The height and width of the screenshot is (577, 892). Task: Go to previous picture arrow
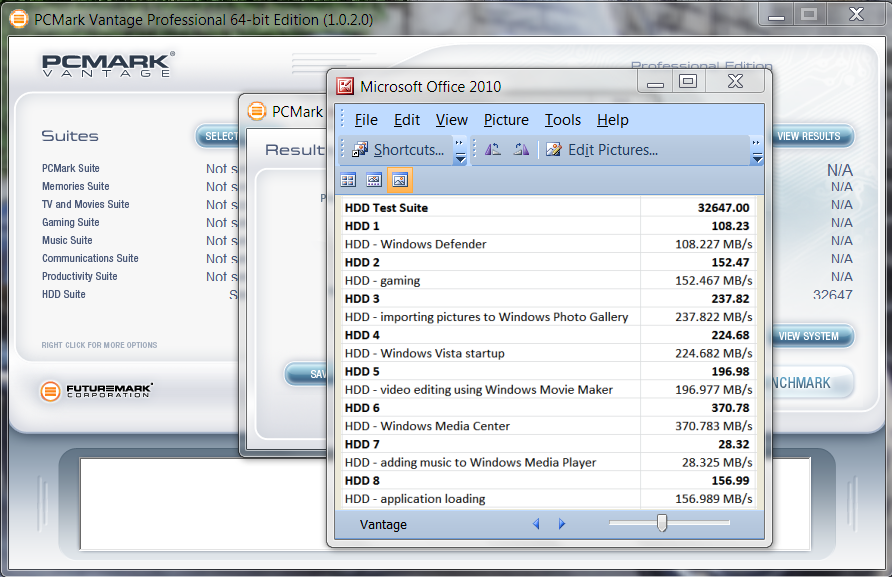coord(536,524)
